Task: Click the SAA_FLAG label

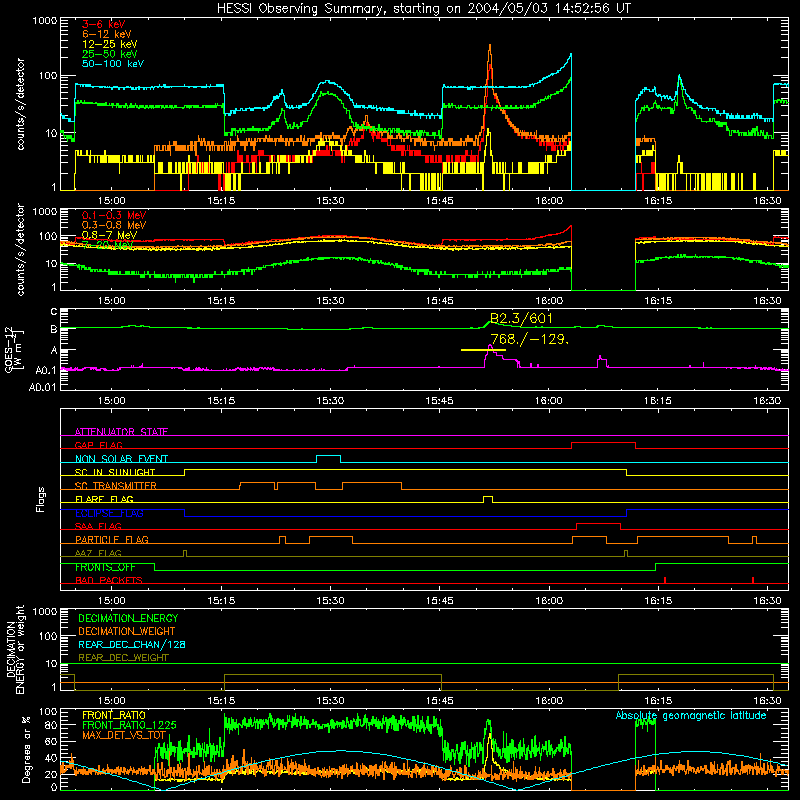Action: pos(98,526)
